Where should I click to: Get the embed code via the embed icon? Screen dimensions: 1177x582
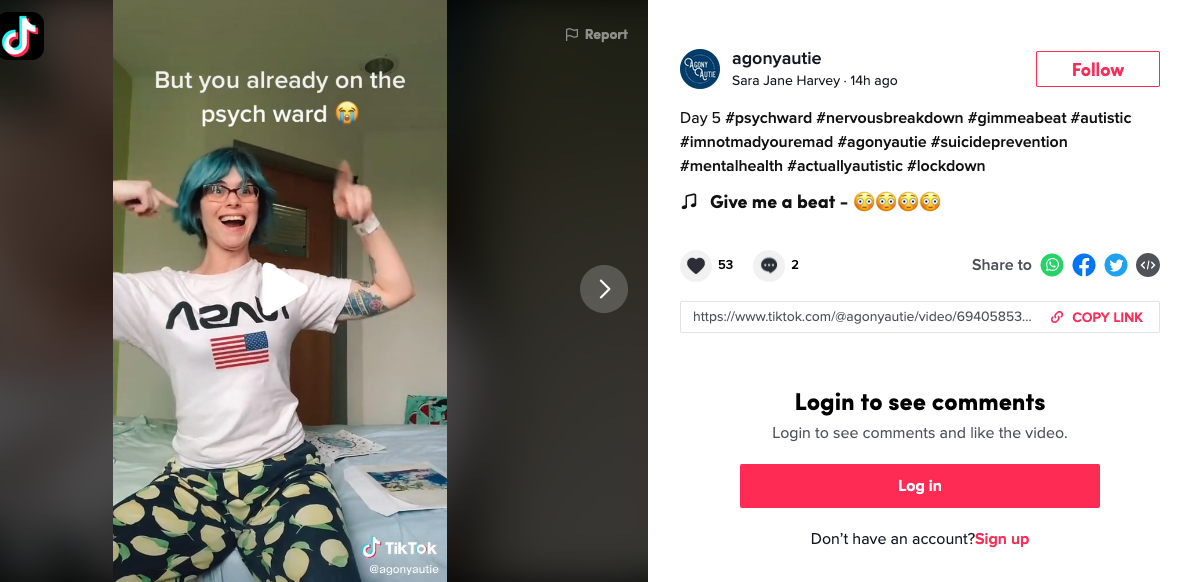tap(1148, 265)
